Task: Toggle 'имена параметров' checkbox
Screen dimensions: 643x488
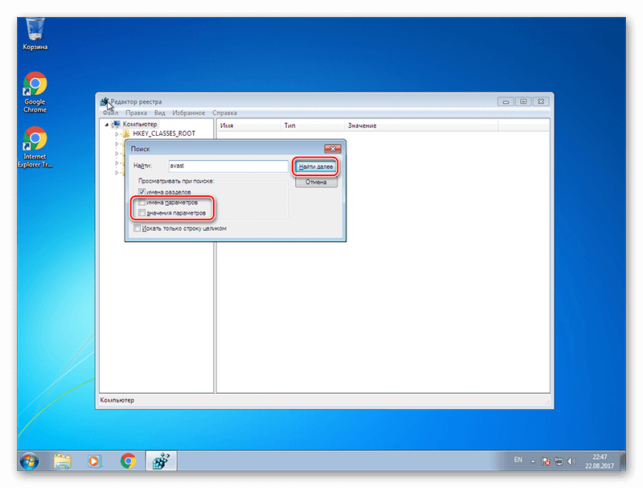Action: click(142, 202)
